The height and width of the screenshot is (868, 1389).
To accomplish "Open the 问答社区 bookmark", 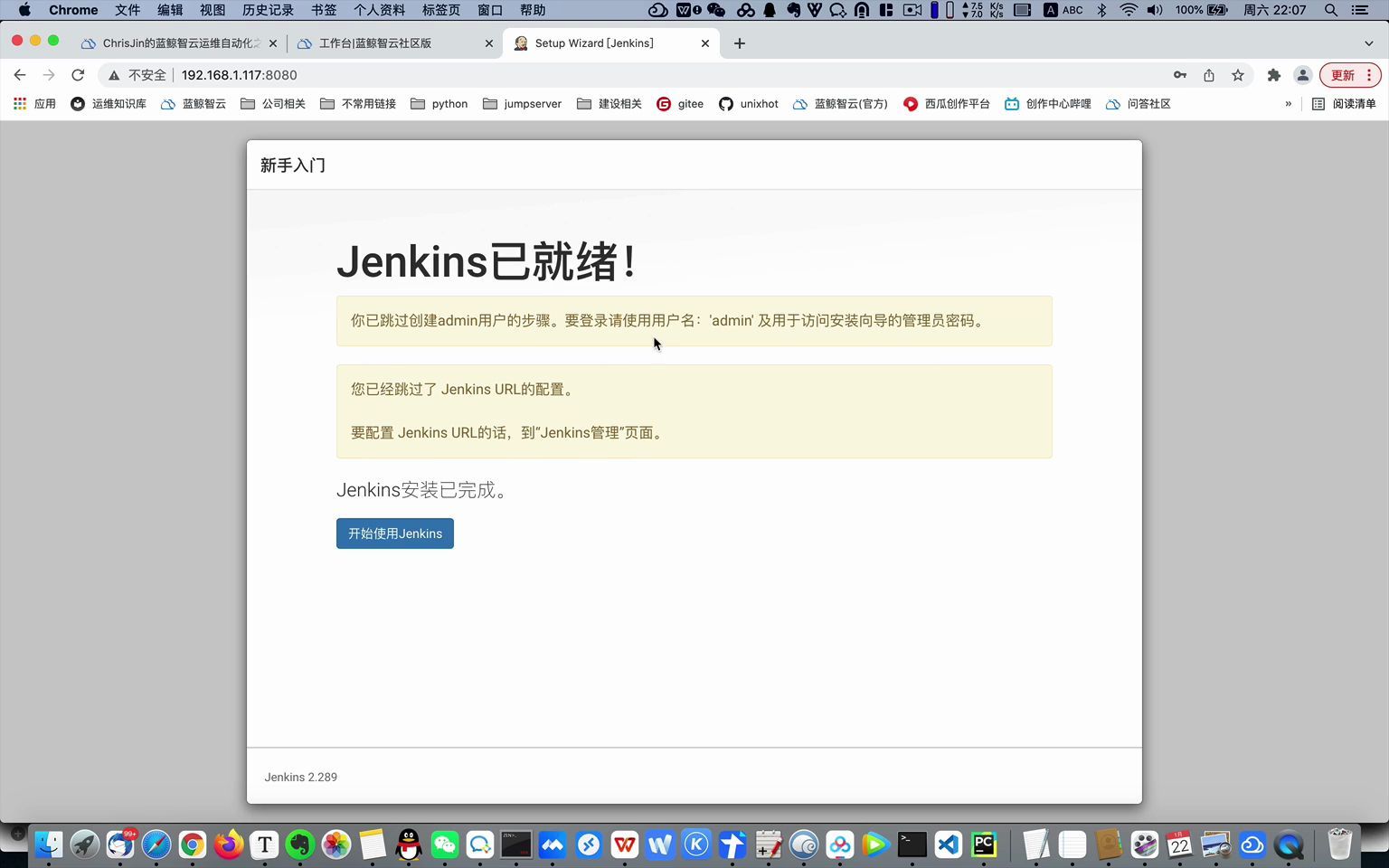I will [1139, 104].
